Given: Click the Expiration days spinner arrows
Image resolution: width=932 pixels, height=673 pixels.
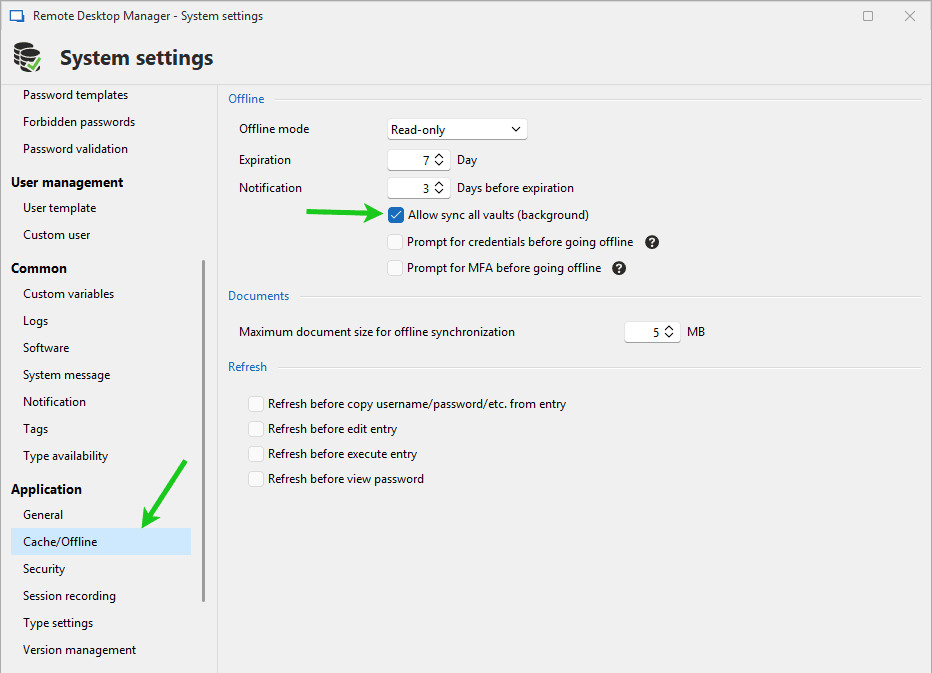Looking at the screenshot, I should point(439,160).
